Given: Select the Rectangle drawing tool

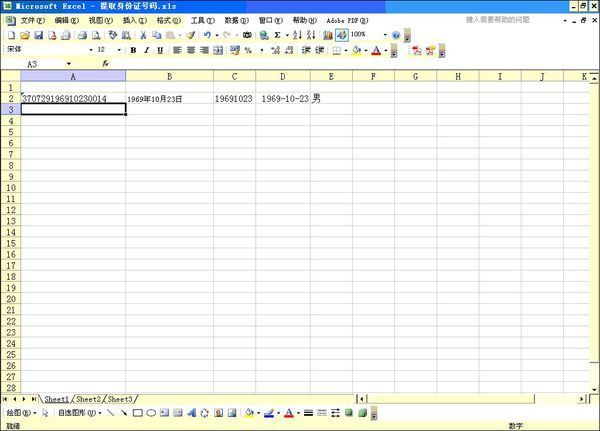Looking at the screenshot, I should click(x=137, y=412).
